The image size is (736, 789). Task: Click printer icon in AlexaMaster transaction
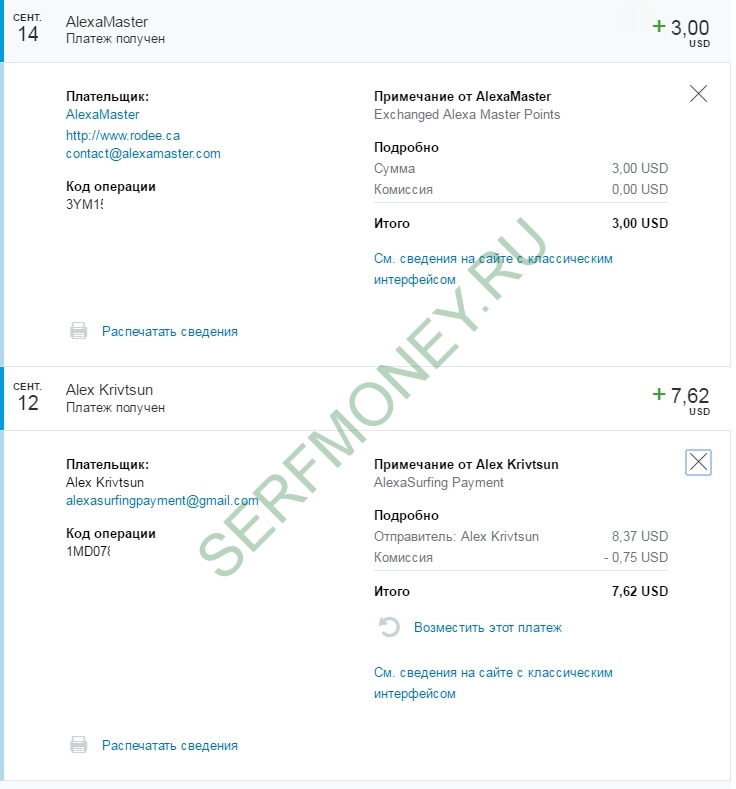[79, 331]
